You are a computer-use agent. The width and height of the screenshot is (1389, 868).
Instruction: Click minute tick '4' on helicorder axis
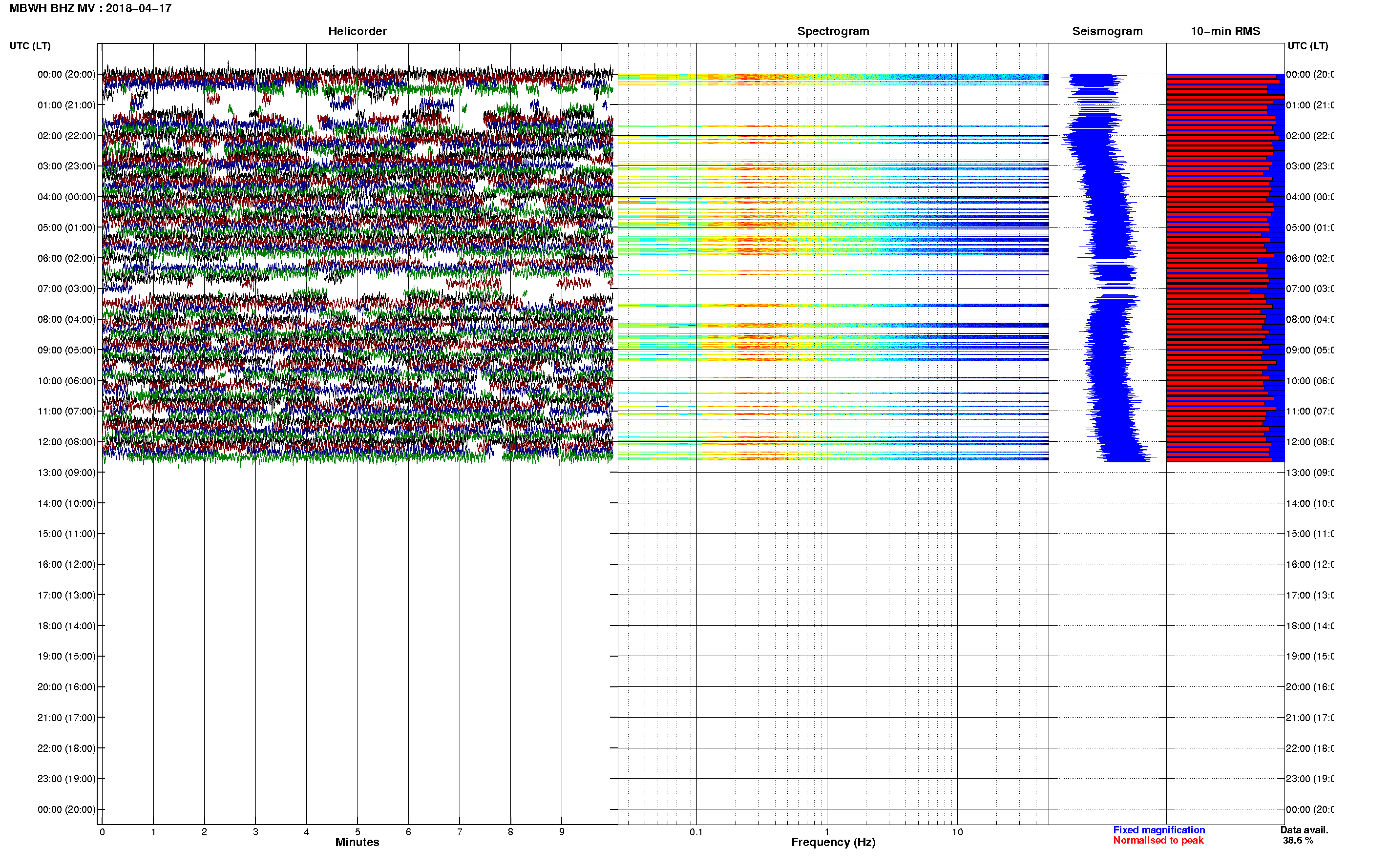307,832
